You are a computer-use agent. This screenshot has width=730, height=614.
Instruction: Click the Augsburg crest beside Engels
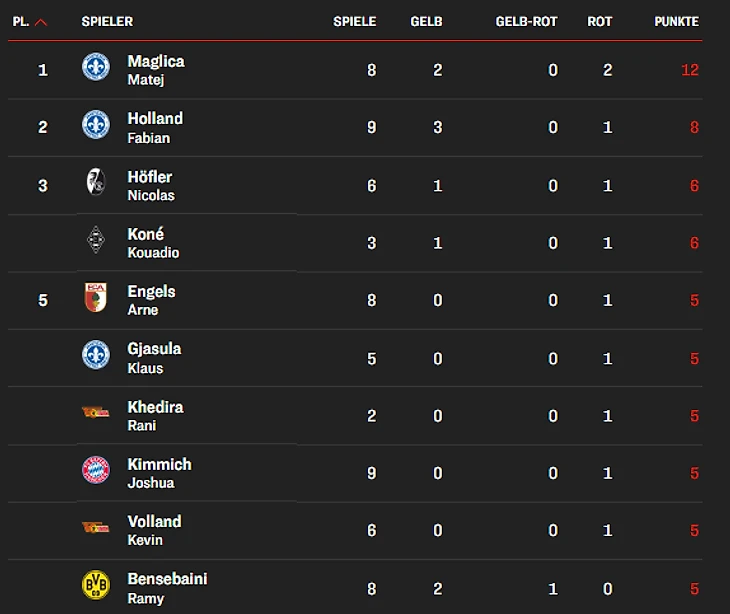96,298
